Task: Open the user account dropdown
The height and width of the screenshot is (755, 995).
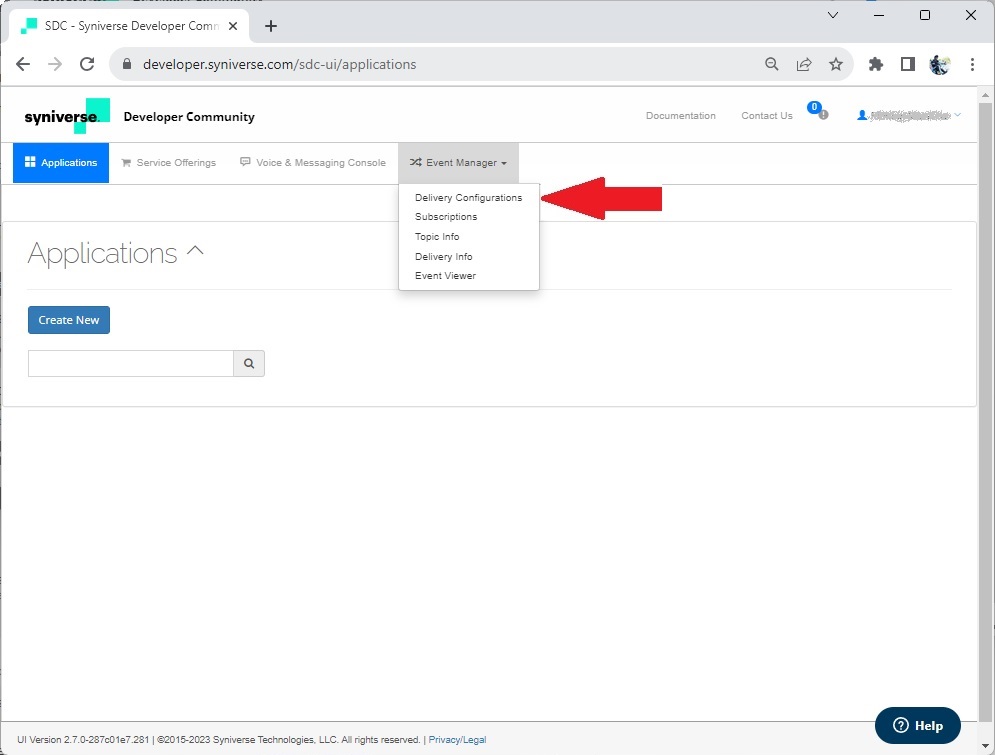Action: coord(909,115)
